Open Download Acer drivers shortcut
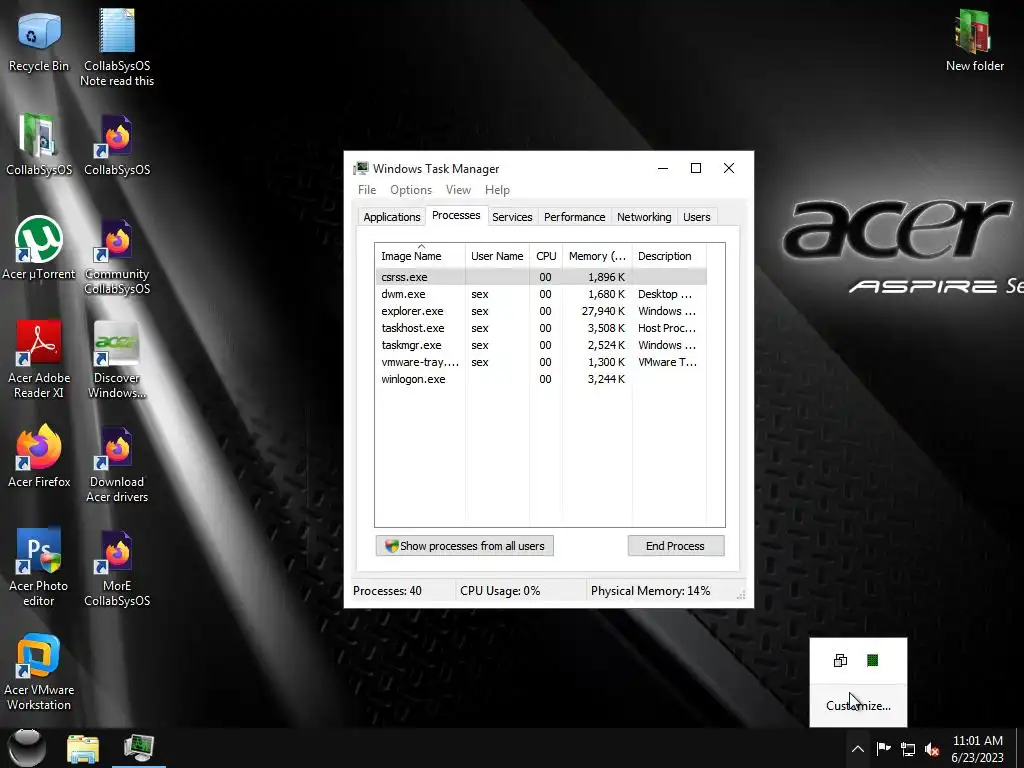This screenshot has height=768, width=1024. (x=117, y=464)
